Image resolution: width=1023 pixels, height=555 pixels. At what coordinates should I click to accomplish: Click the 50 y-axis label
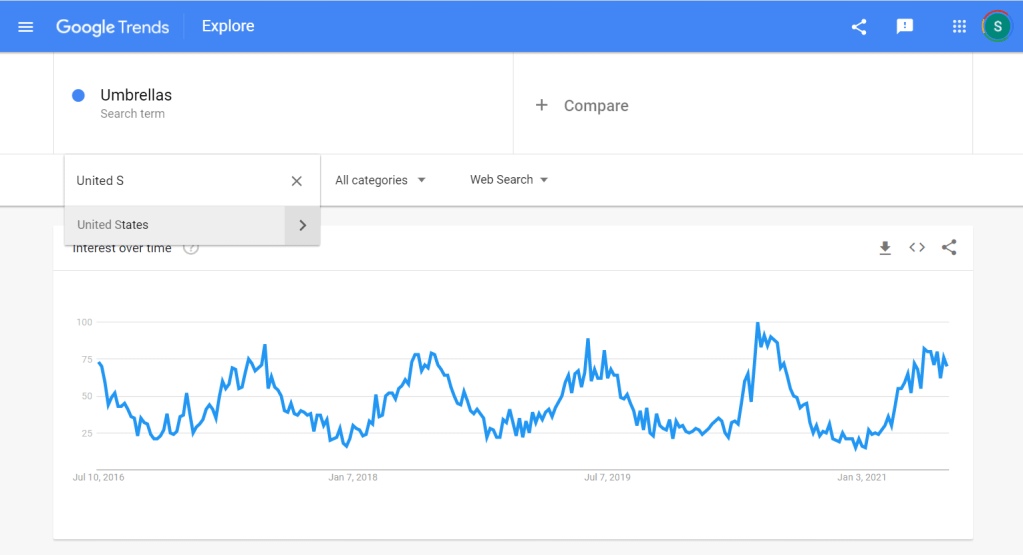tap(87, 396)
